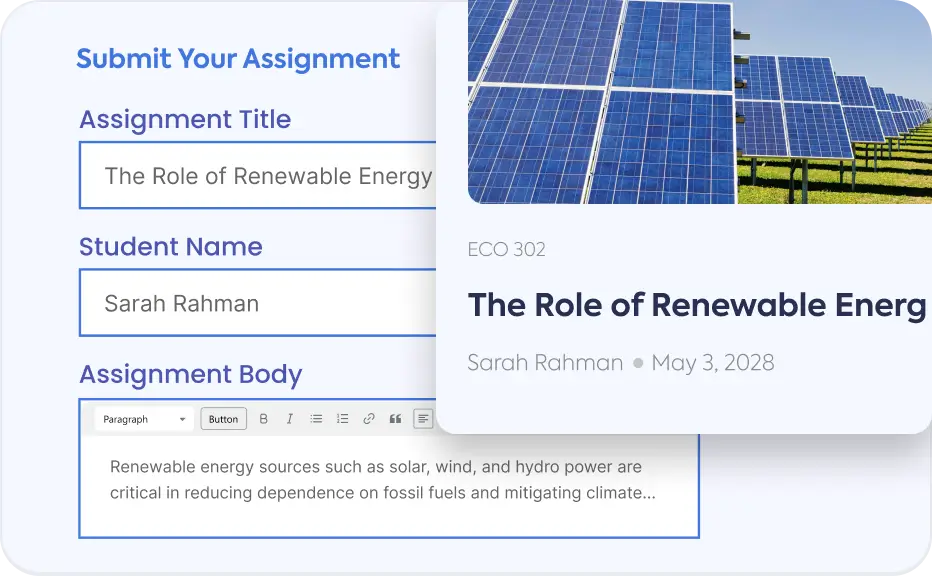Insert a bulleted list
The height and width of the screenshot is (576, 932).
point(316,419)
